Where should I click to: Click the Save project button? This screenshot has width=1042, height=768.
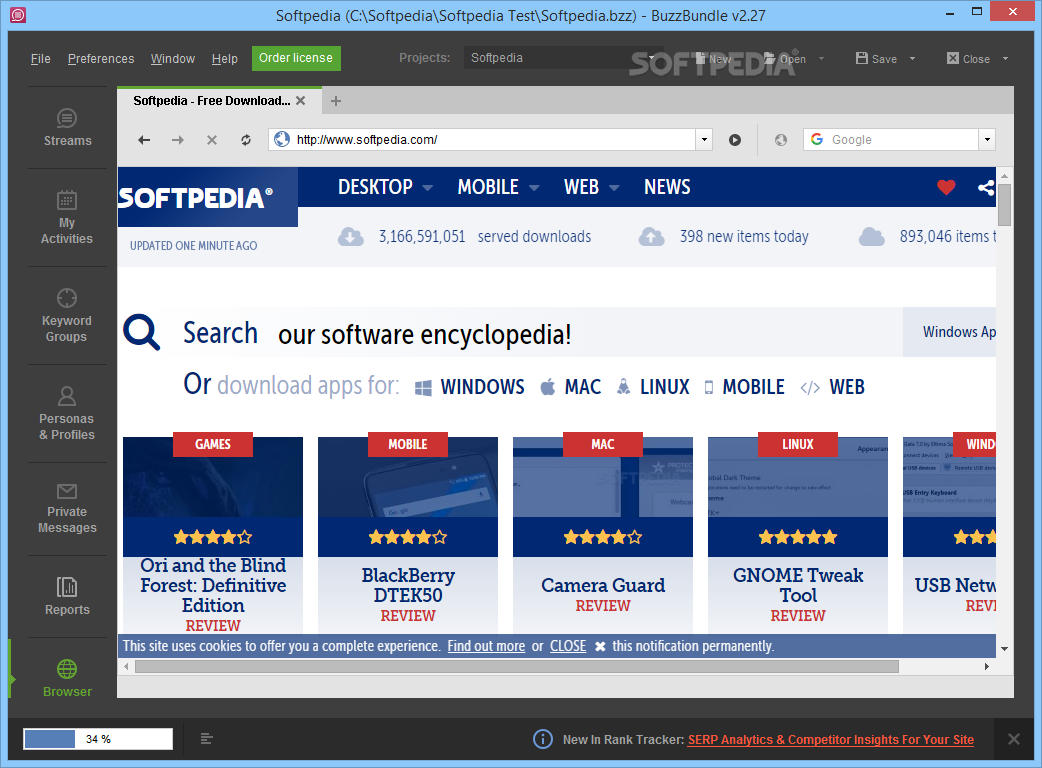coord(877,58)
